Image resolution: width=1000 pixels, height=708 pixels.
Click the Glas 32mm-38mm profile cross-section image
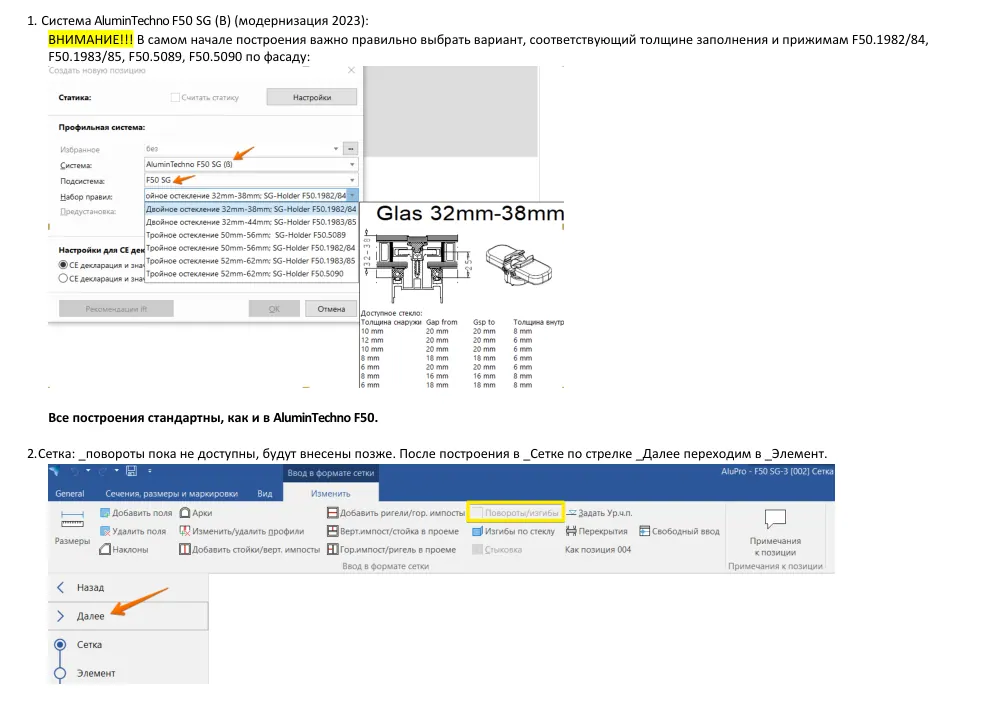(420, 266)
